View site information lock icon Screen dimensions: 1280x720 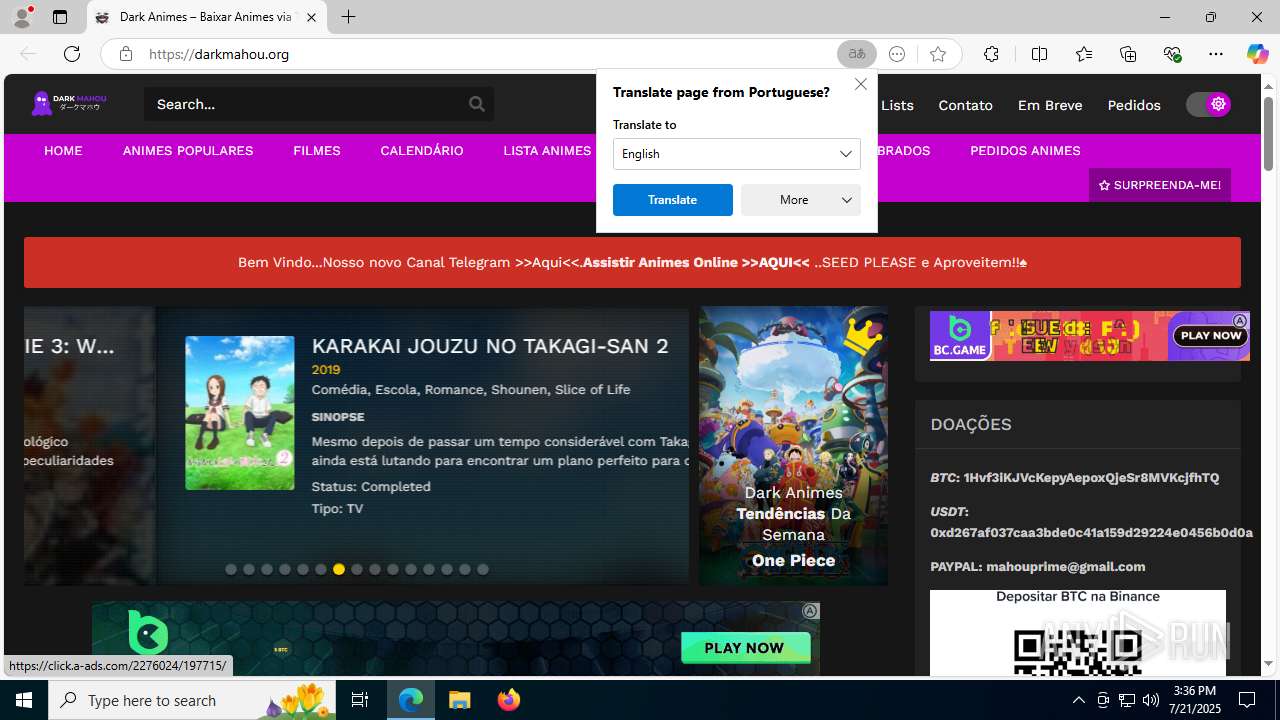(x=125, y=54)
